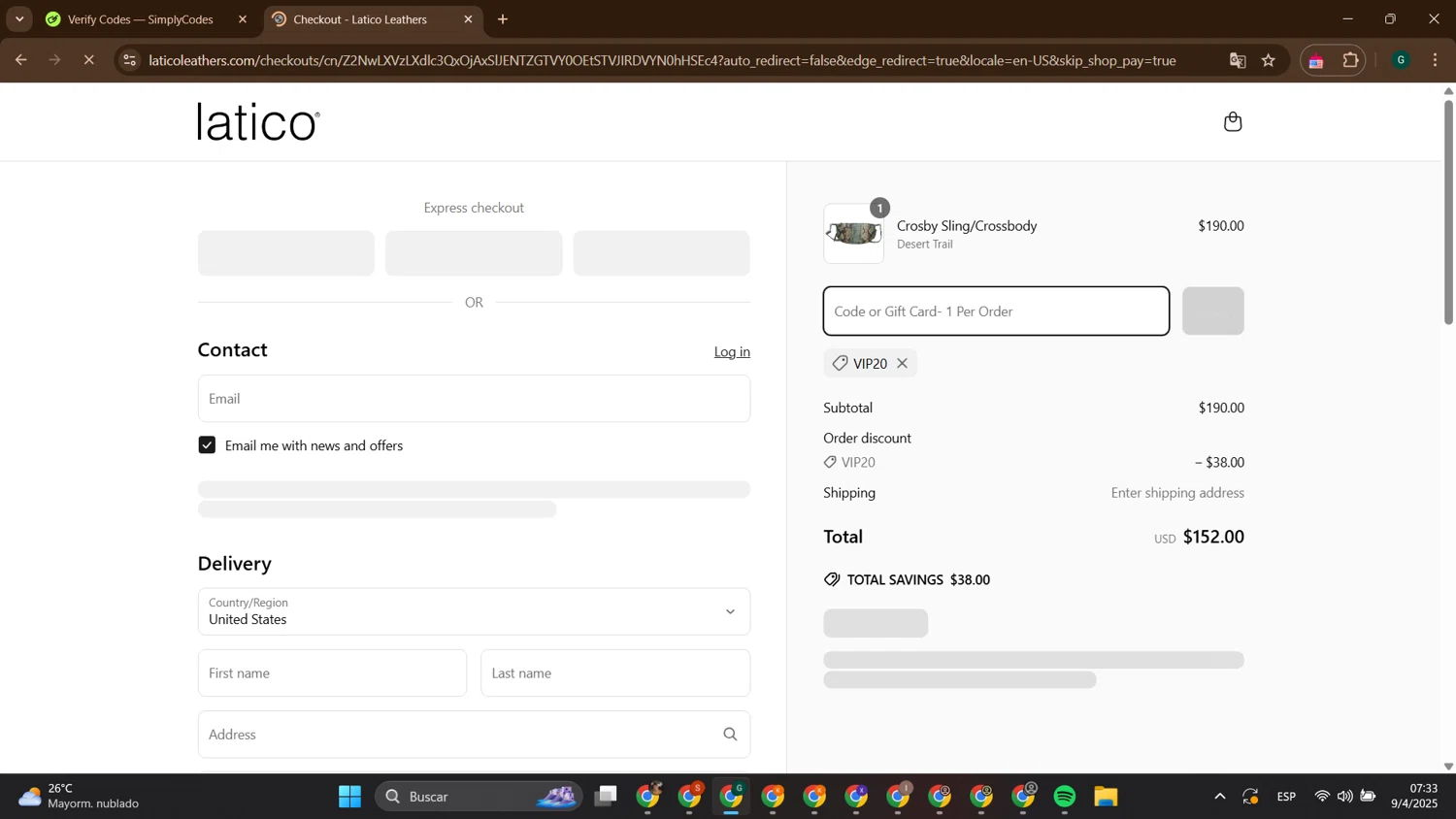Open the Chrome profile avatar
The height and width of the screenshot is (819, 1456).
point(1401,60)
